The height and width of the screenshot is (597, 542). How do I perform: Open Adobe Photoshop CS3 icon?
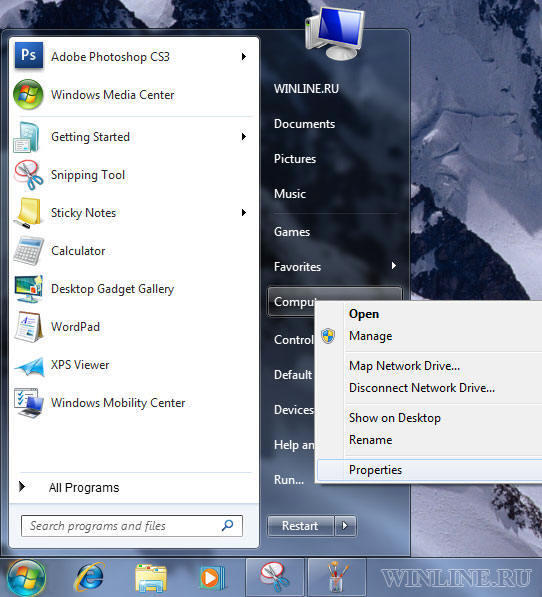pos(29,56)
